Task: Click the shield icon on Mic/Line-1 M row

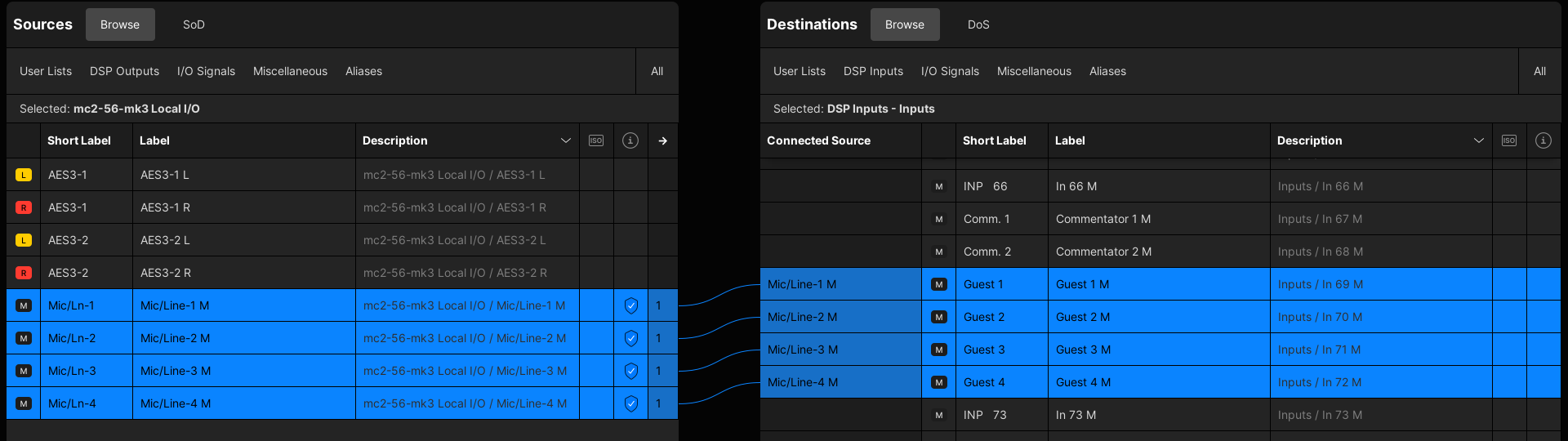Action: pyautogui.click(x=630, y=305)
